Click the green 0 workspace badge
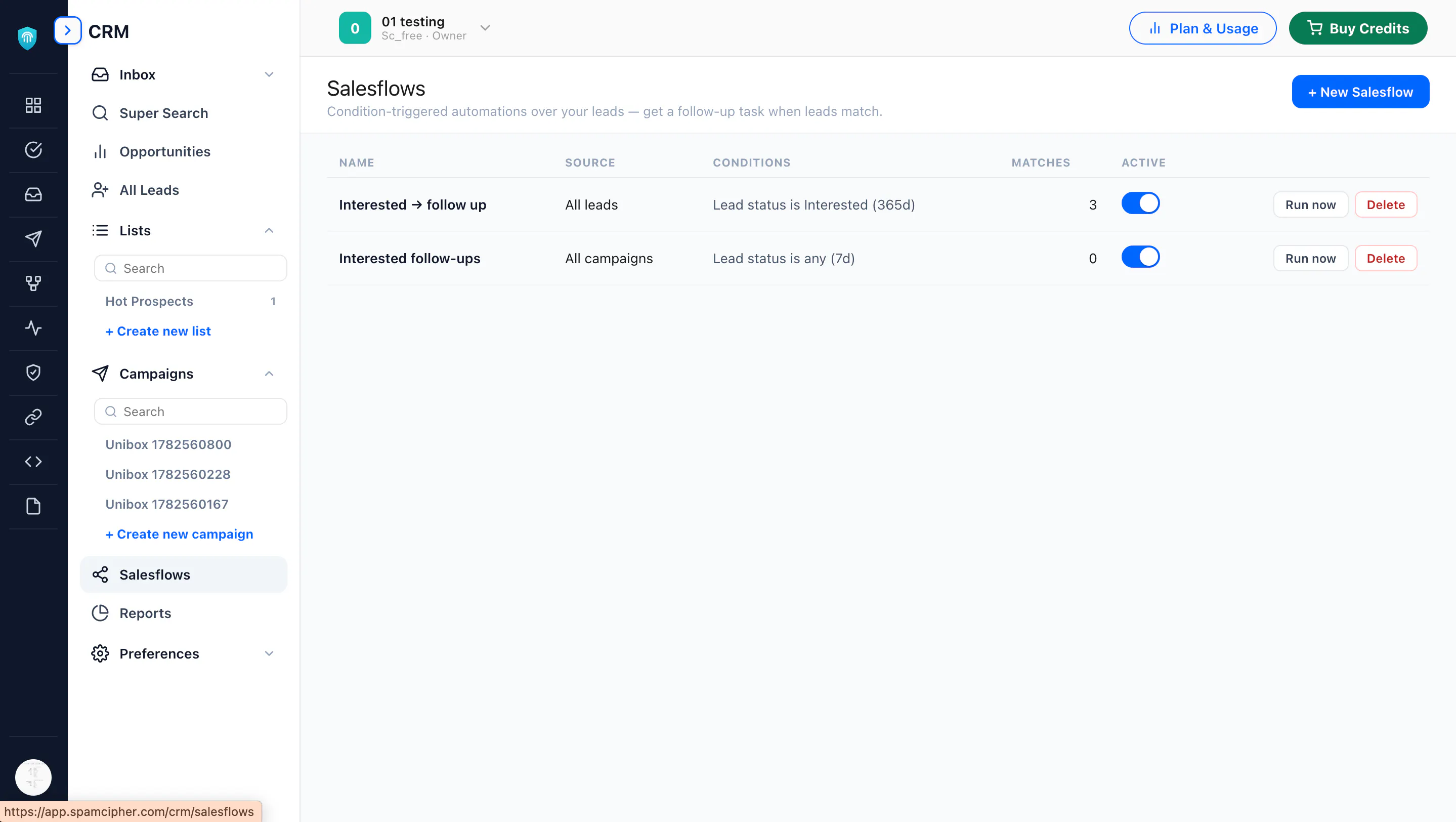Screen dimensions: 1456x822 355,28
